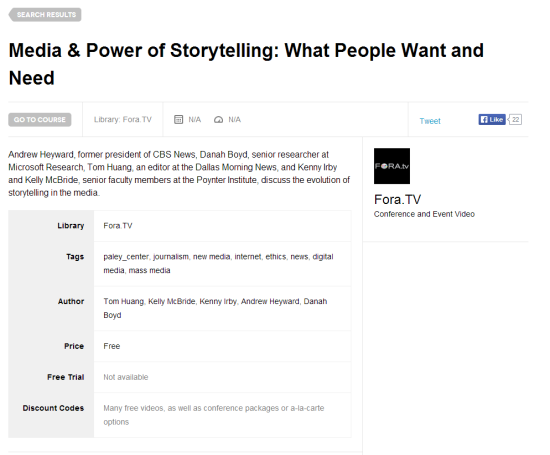
Task: Select Fora.TV value in Library row
Action: pos(118,226)
